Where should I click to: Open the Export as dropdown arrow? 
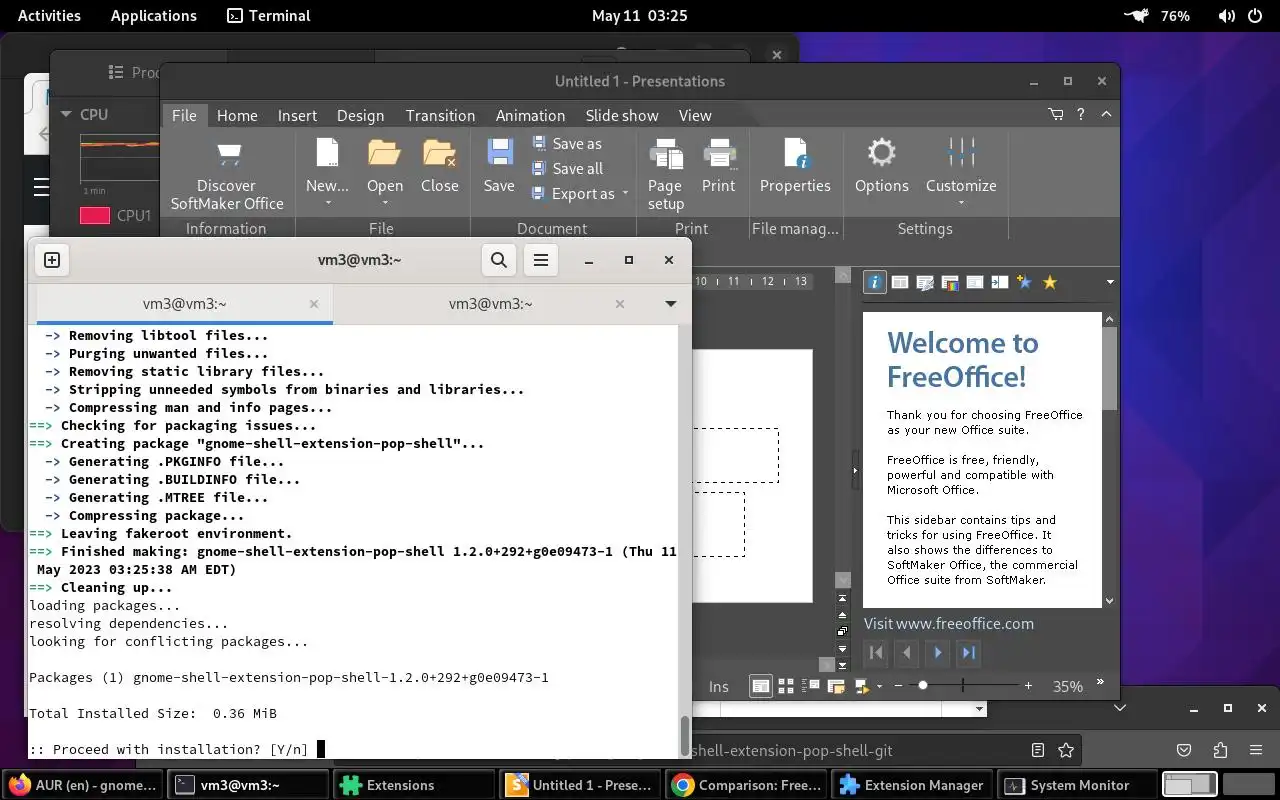coord(625,194)
